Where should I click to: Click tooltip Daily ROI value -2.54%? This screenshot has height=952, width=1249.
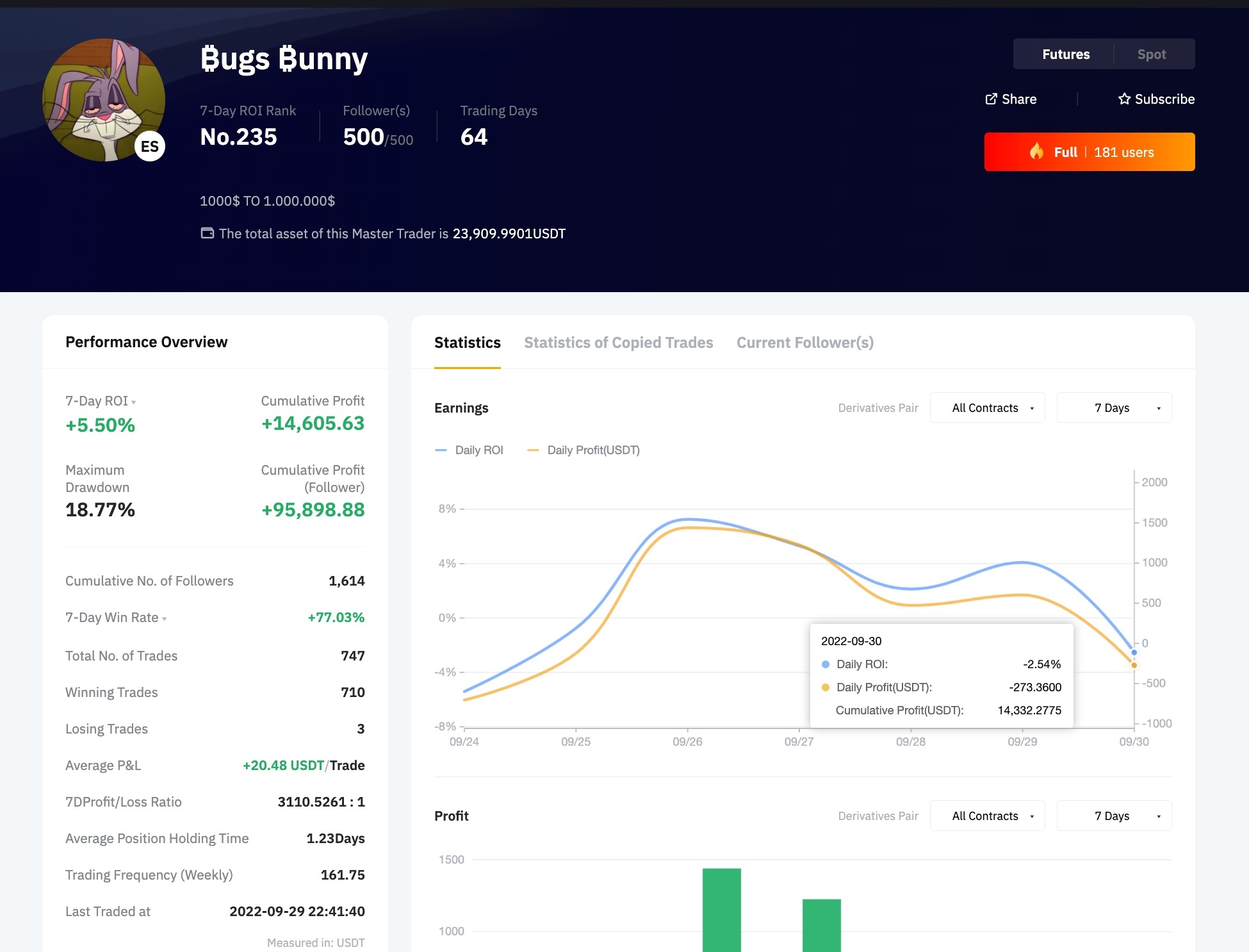click(x=1042, y=664)
